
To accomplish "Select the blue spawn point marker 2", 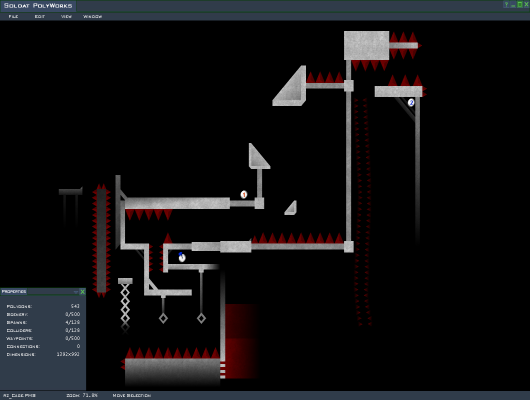I will tap(411, 102).
